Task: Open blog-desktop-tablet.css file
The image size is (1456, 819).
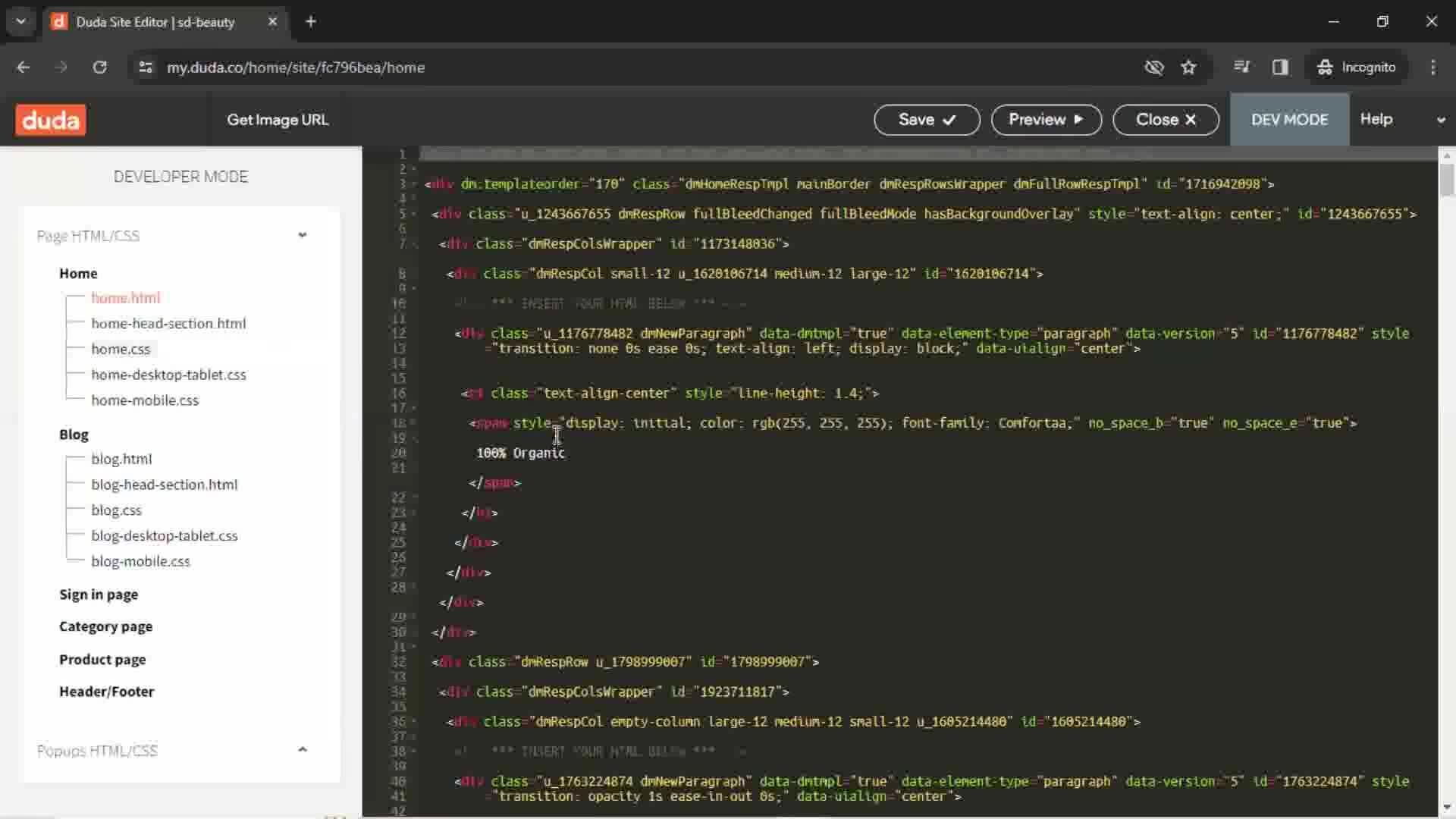Action: click(x=164, y=536)
